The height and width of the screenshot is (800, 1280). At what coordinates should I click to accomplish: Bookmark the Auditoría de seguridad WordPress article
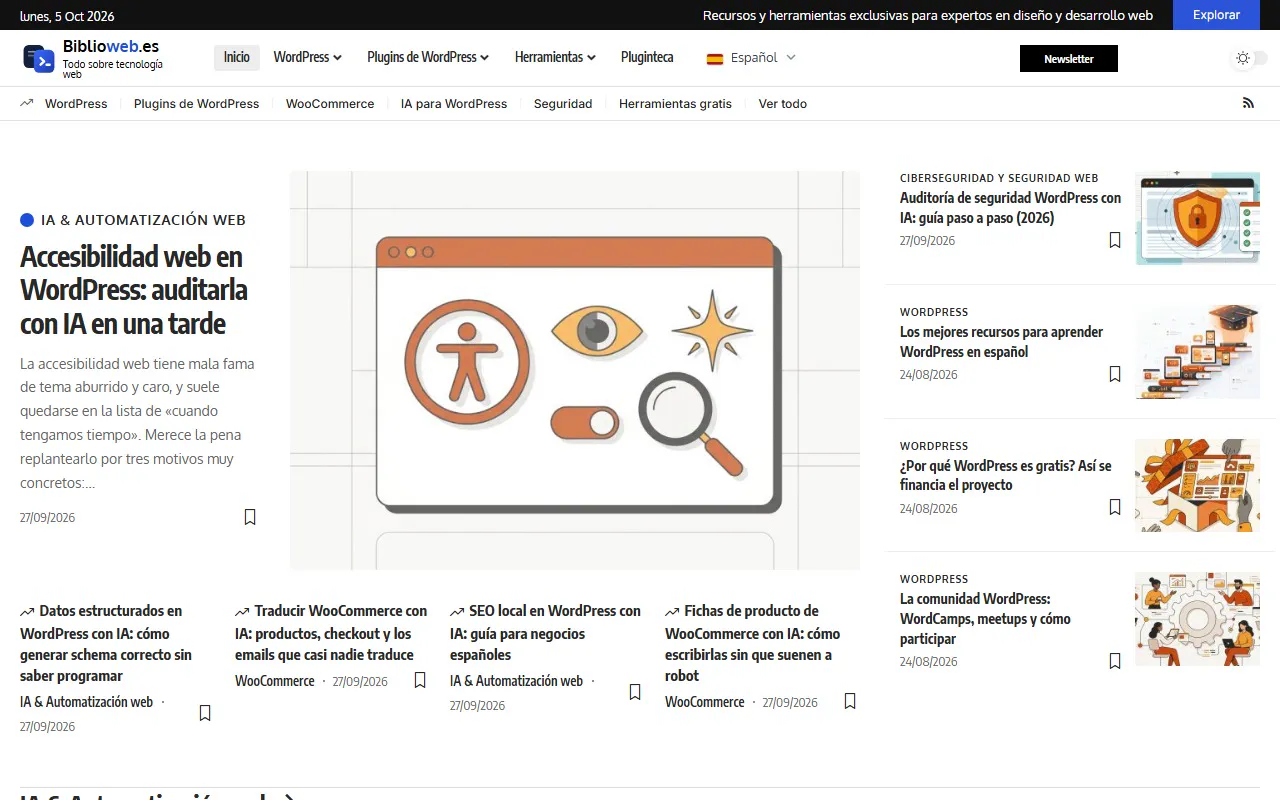[x=1115, y=240]
